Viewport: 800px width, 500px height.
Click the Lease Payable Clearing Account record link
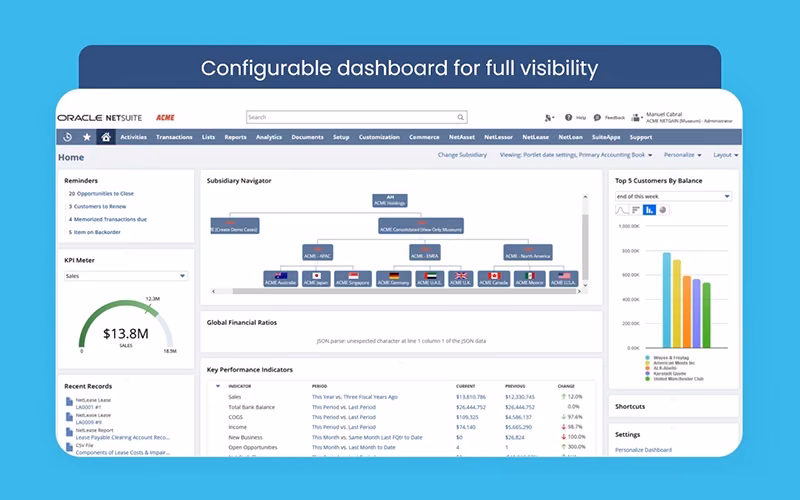(122, 437)
